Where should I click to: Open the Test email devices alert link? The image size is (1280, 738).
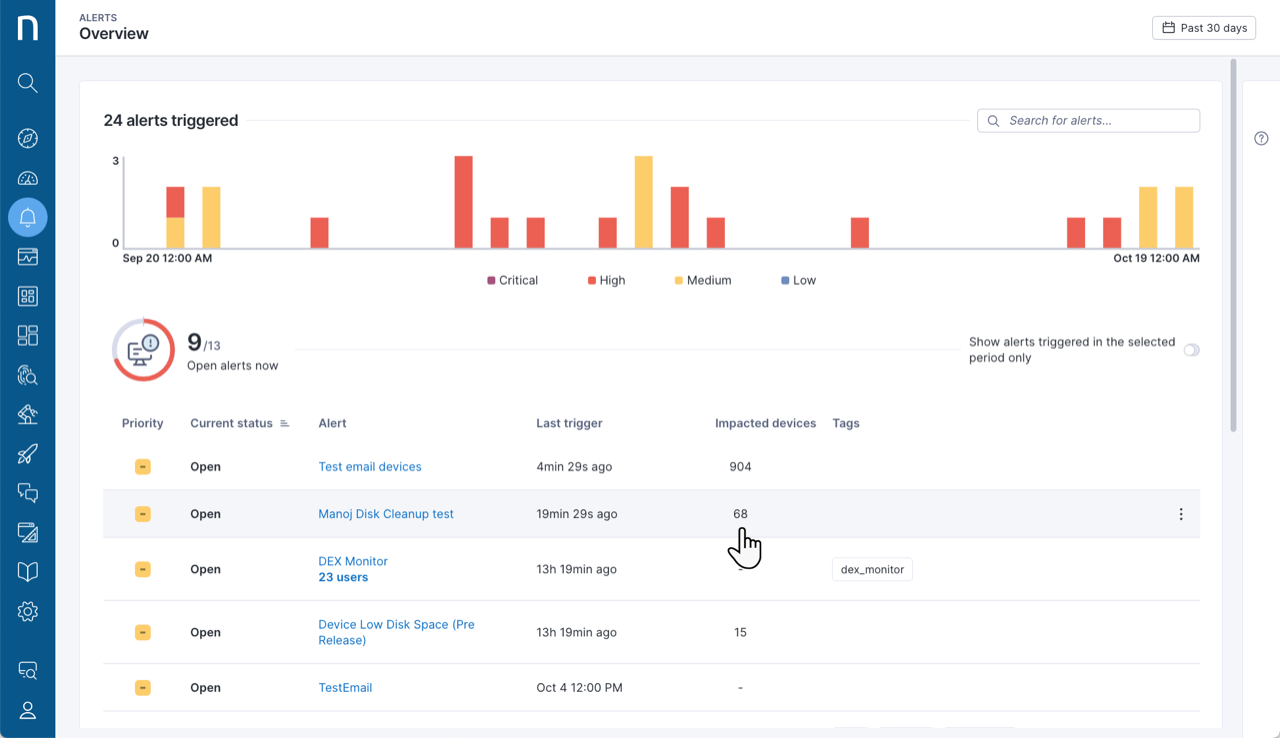click(369, 467)
